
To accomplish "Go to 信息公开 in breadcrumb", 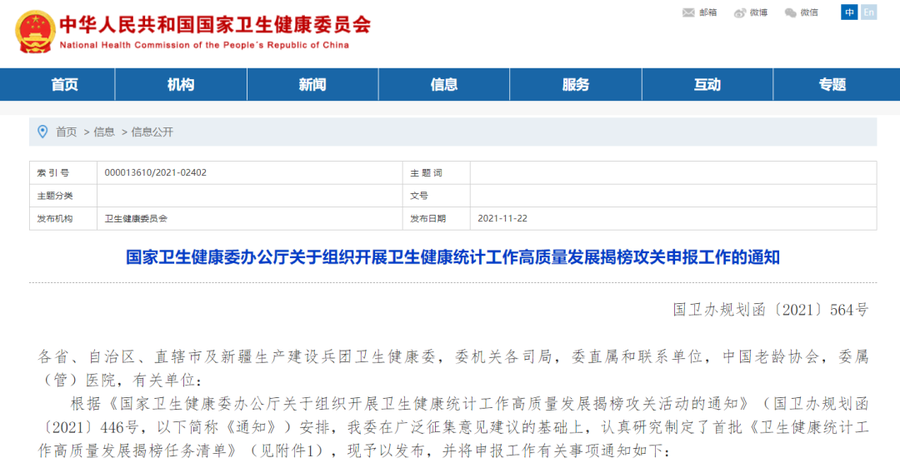I will pos(152,132).
